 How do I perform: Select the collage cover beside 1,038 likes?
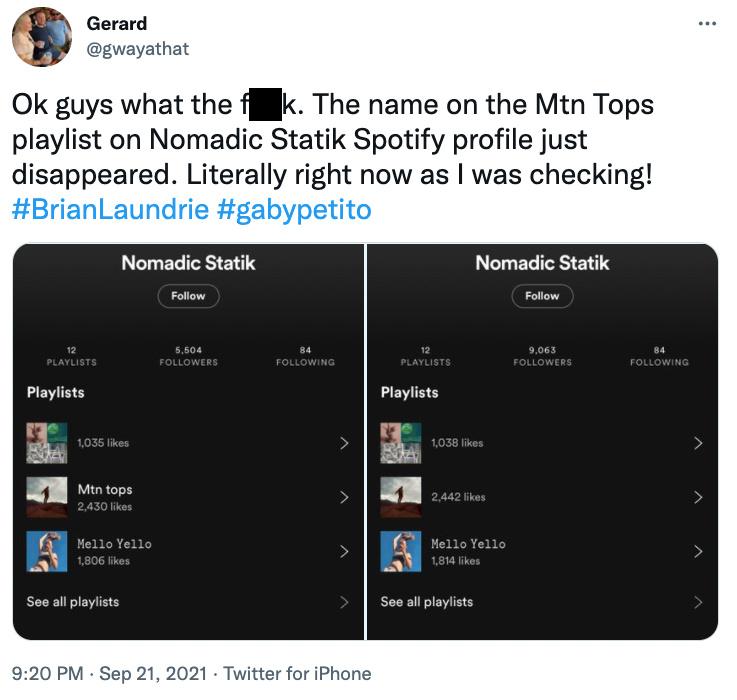[x=400, y=443]
